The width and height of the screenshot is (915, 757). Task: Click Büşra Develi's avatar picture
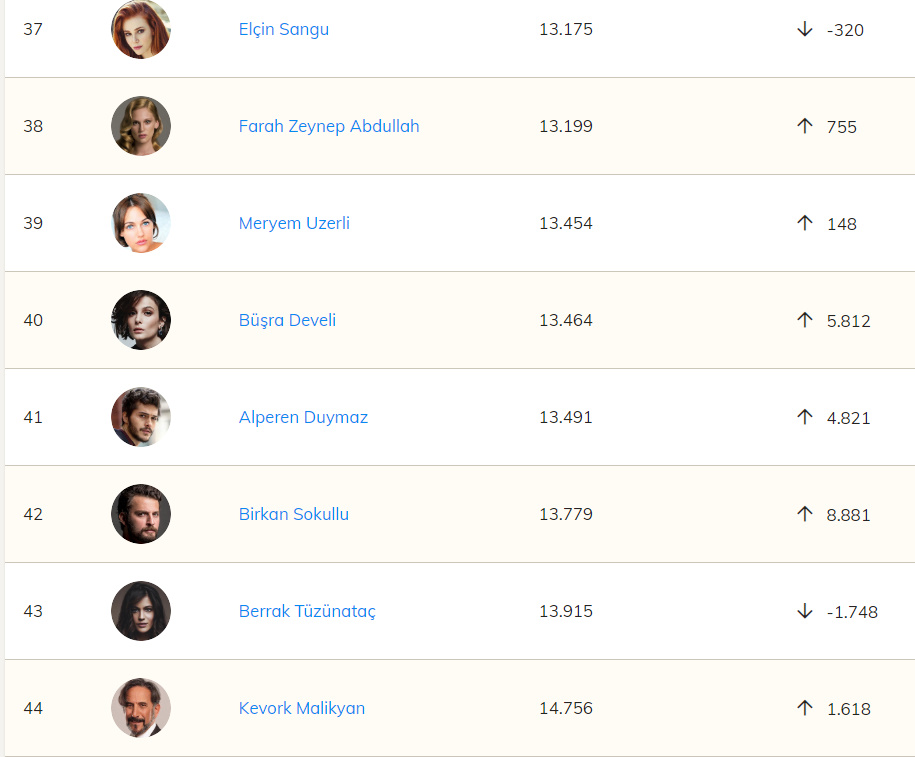(x=141, y=320)
